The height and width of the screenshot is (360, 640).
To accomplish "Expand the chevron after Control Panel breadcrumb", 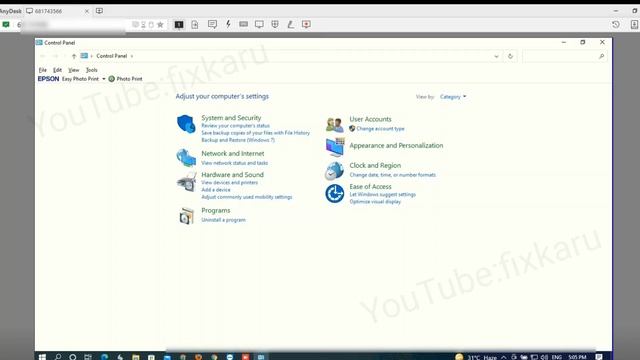I will click(132, 56).
